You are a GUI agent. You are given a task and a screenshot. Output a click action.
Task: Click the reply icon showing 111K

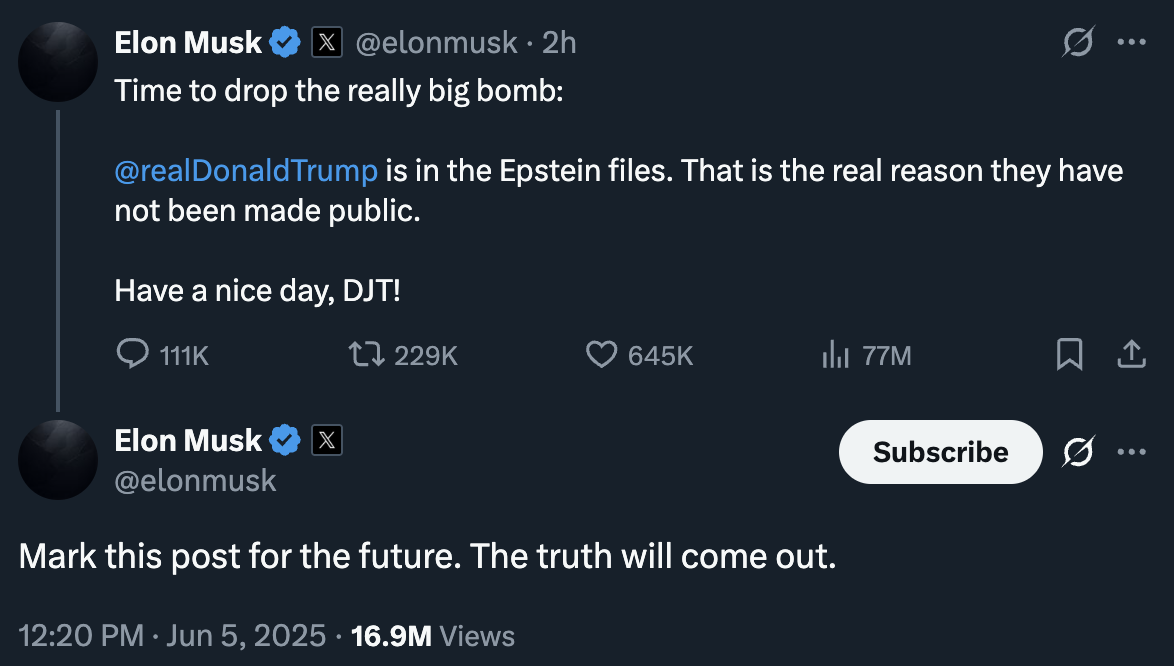[133, 355]
